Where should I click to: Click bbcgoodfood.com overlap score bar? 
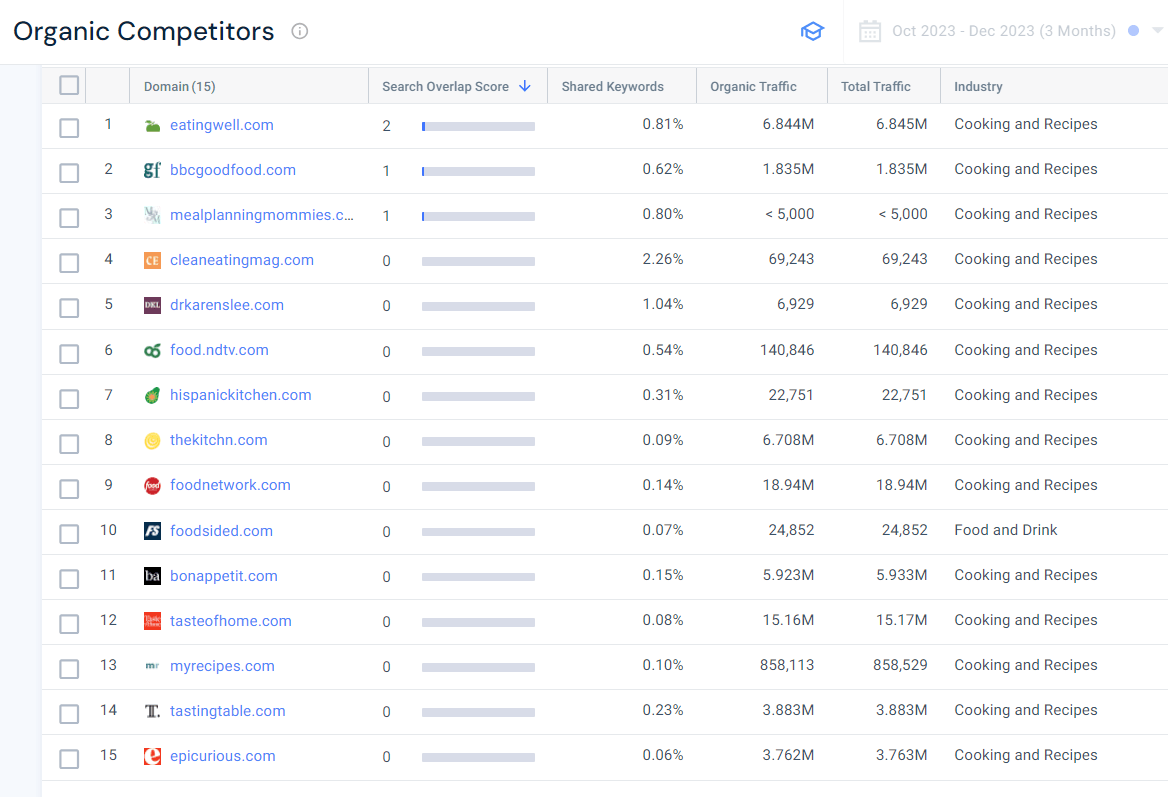click(x=478, y=171)
